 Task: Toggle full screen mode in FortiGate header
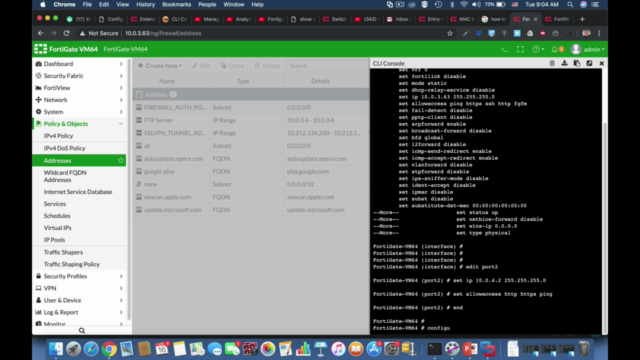(x=520, y=49)
